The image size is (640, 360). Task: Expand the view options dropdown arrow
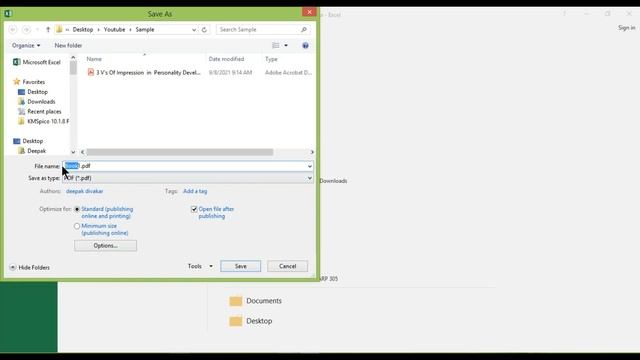tap(286, 45)
